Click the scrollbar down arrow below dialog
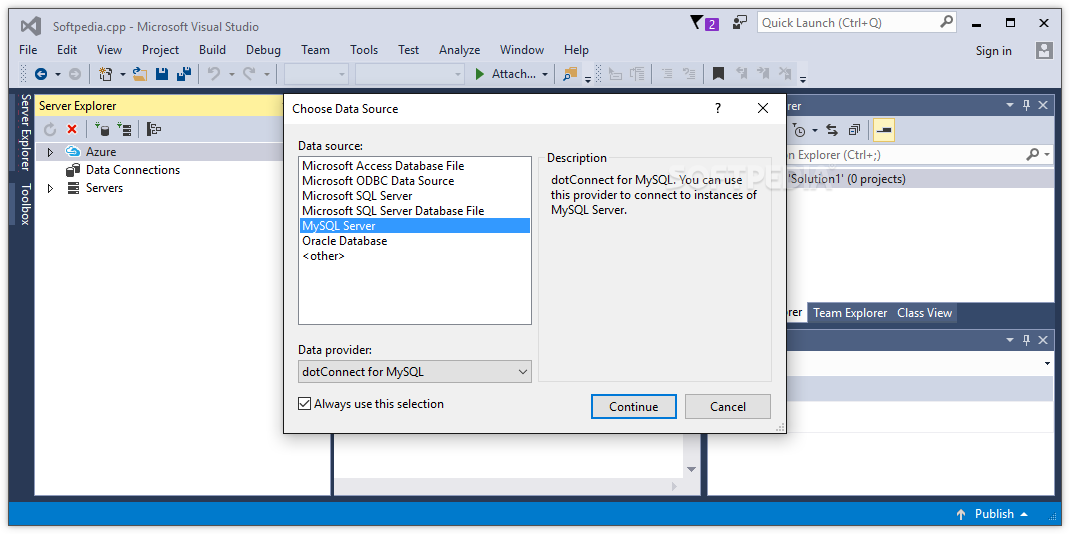The image size is (1070, 534). [691, 470]
